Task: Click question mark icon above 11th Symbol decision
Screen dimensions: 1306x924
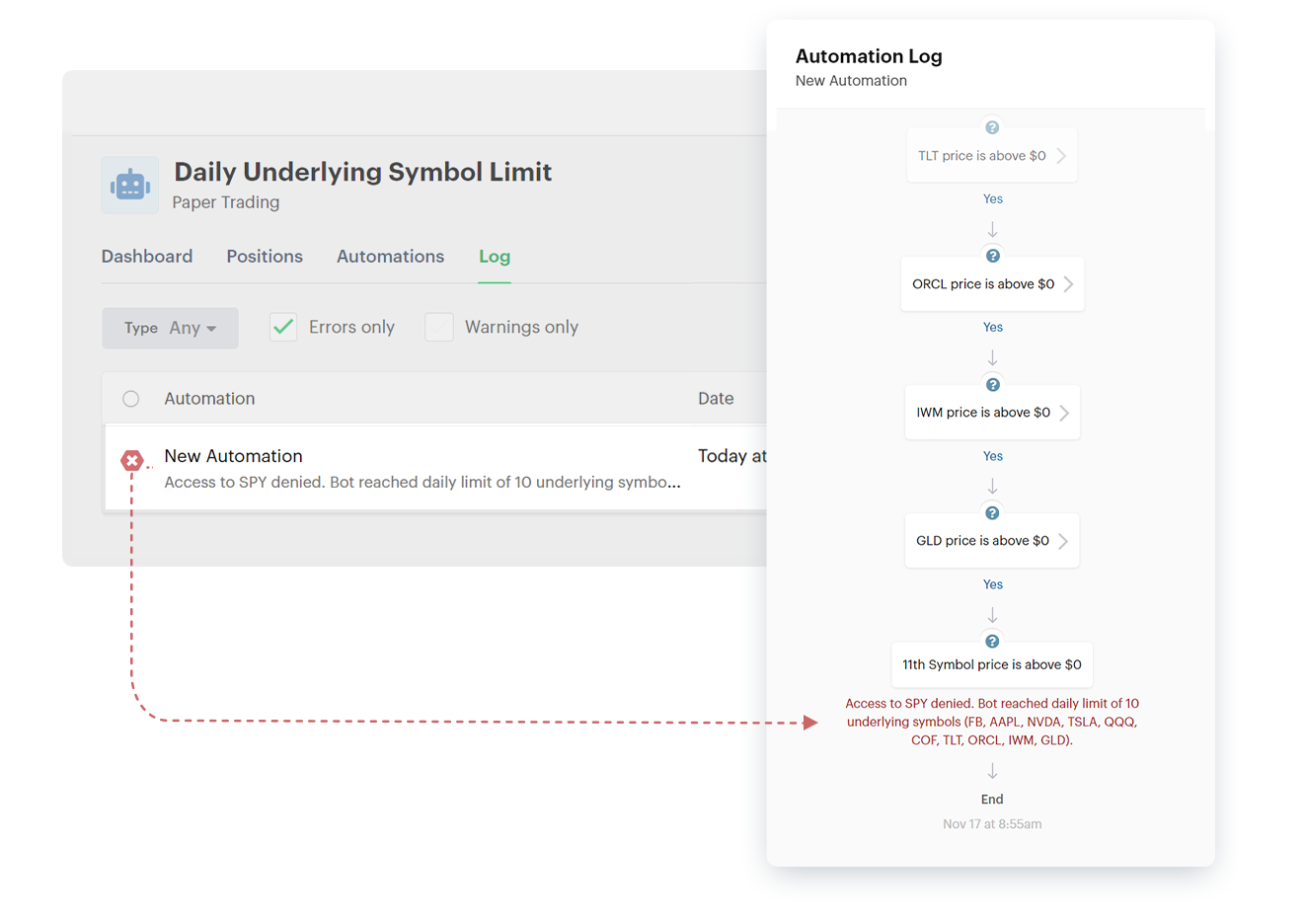Action: tap(993, 642)
